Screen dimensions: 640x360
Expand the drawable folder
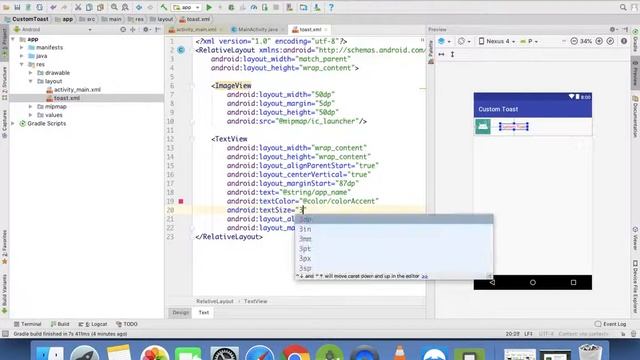pyautogui.click(x=30, y=73)
